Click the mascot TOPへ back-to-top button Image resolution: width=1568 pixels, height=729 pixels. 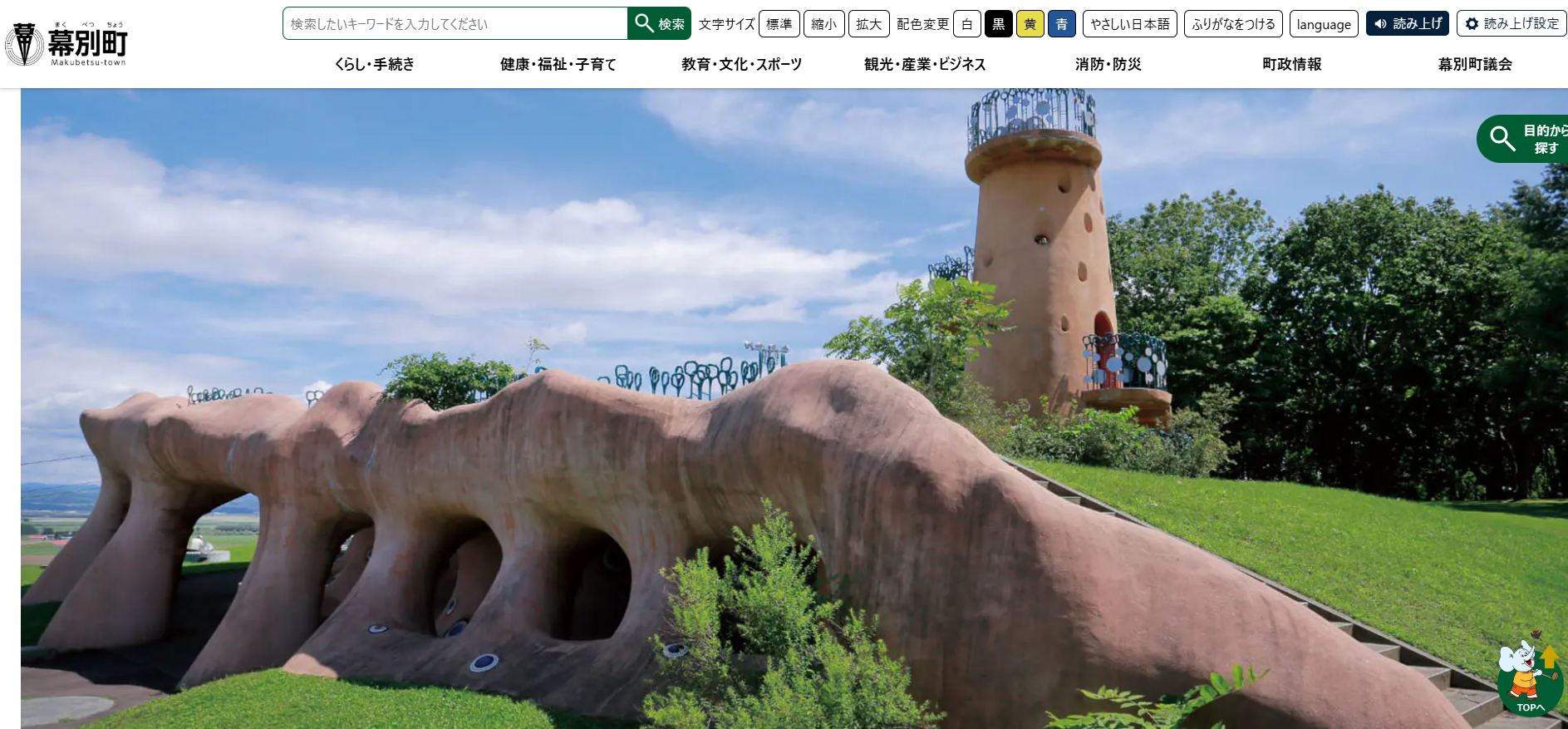pyautogui.click(x=1530, y=675)
